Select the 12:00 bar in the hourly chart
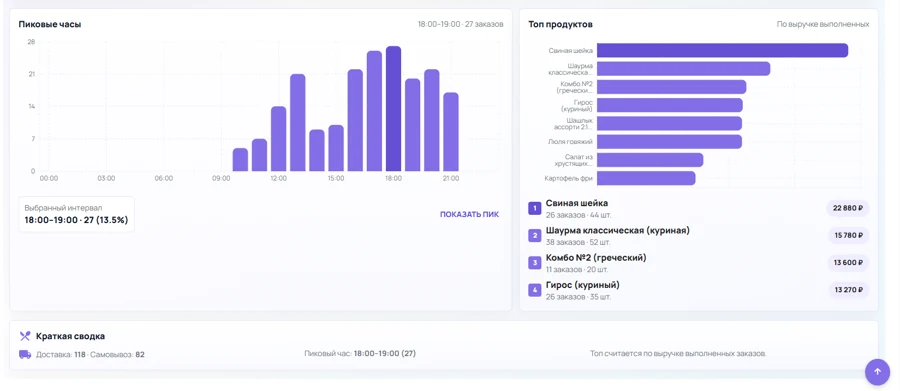This screenshot has width=900, height=391. [278, 138]
